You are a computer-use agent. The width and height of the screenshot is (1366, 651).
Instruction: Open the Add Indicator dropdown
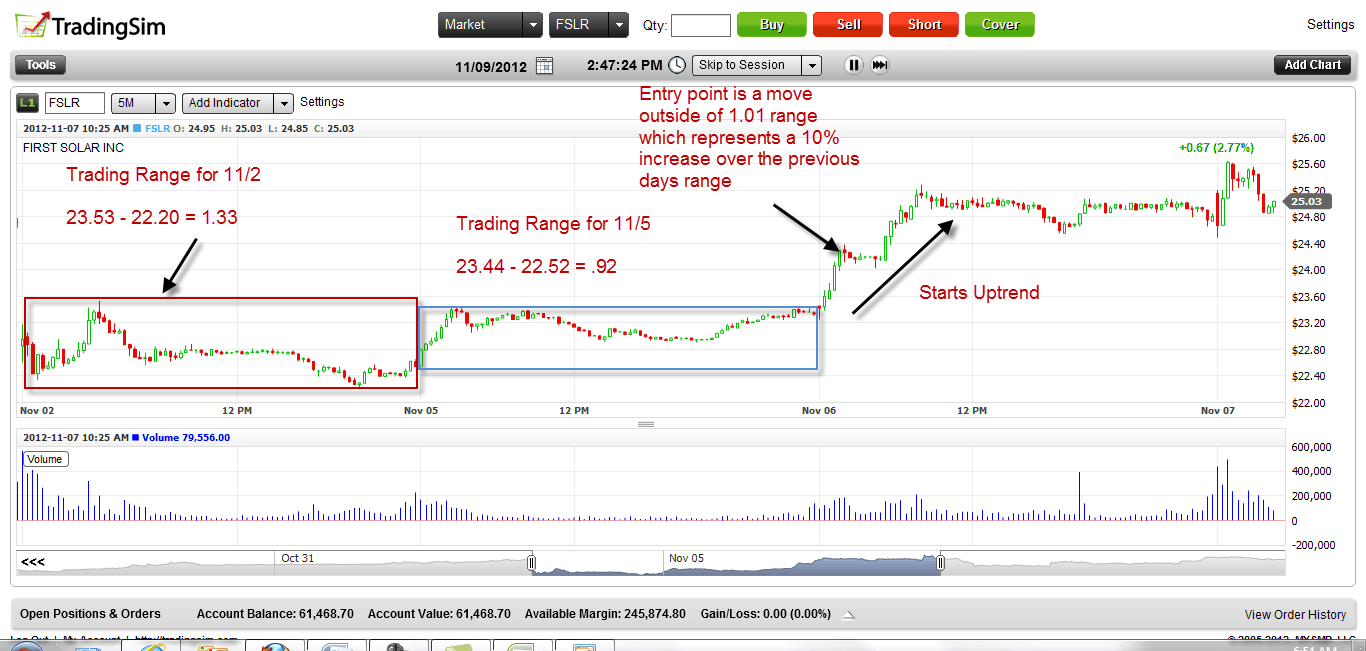coord(283,102)
